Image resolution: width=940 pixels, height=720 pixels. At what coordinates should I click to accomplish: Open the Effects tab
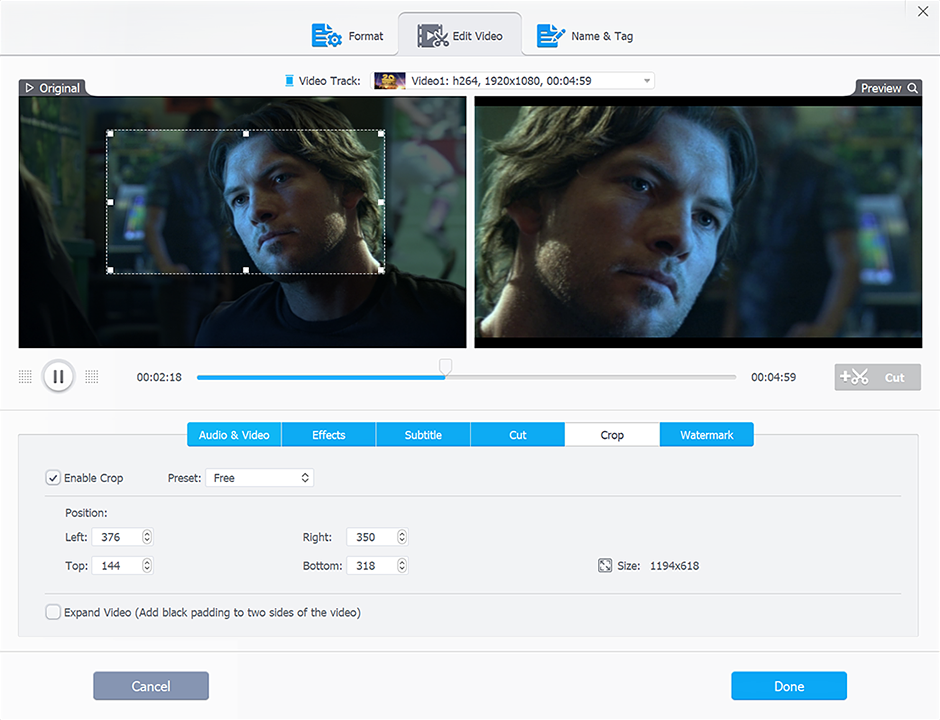[329, 435]
